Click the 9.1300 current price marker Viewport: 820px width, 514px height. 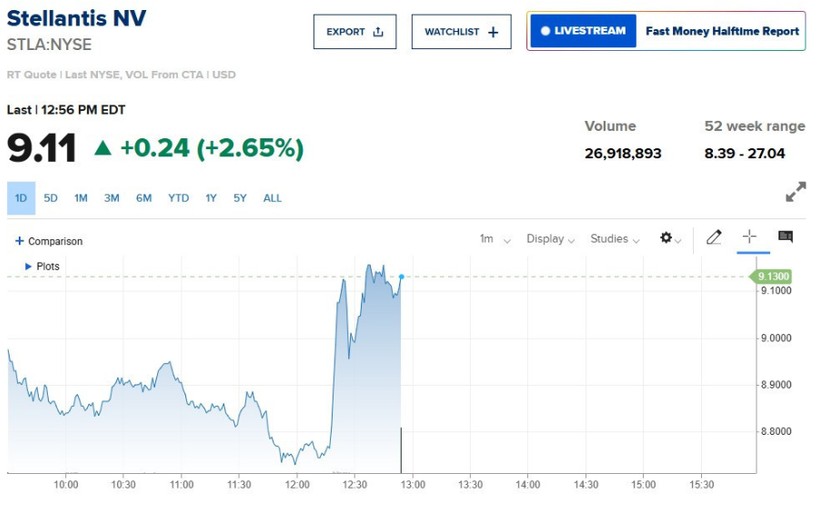pos(775,276)
